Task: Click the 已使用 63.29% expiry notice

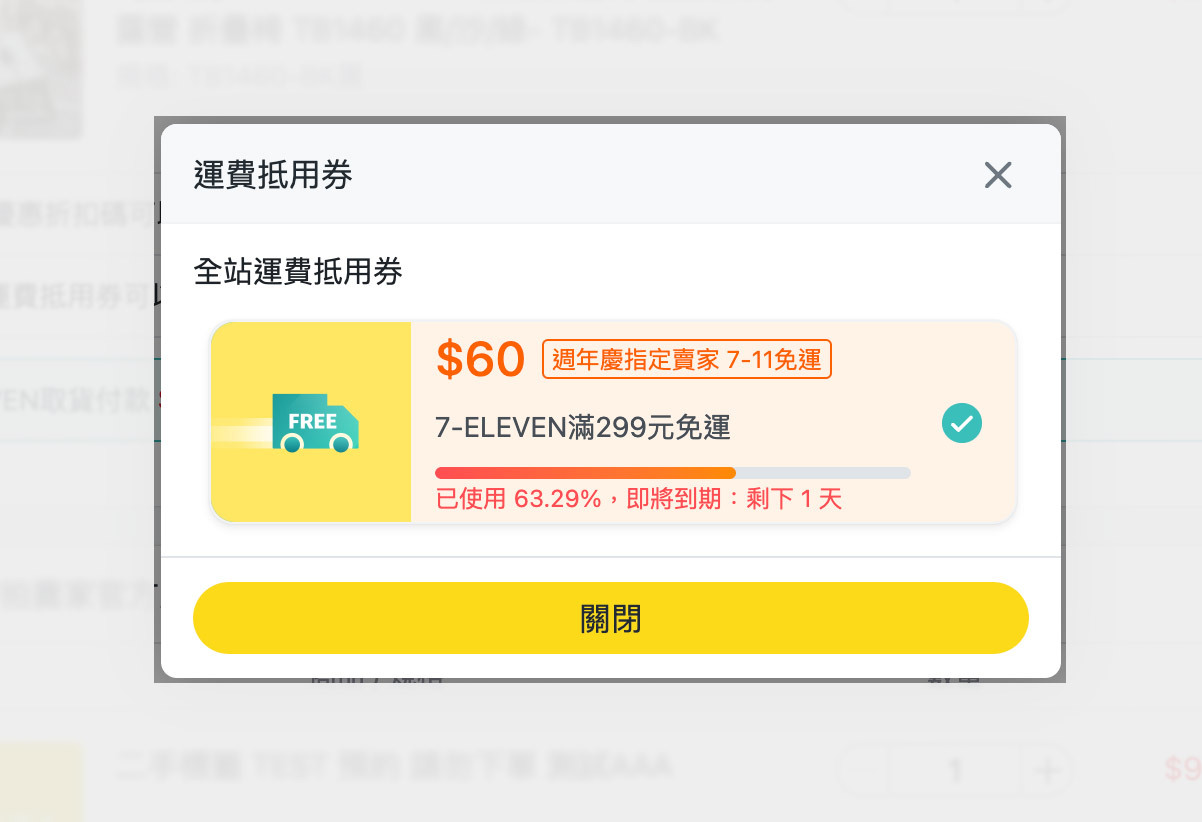Action: click(x=639, y=498)
